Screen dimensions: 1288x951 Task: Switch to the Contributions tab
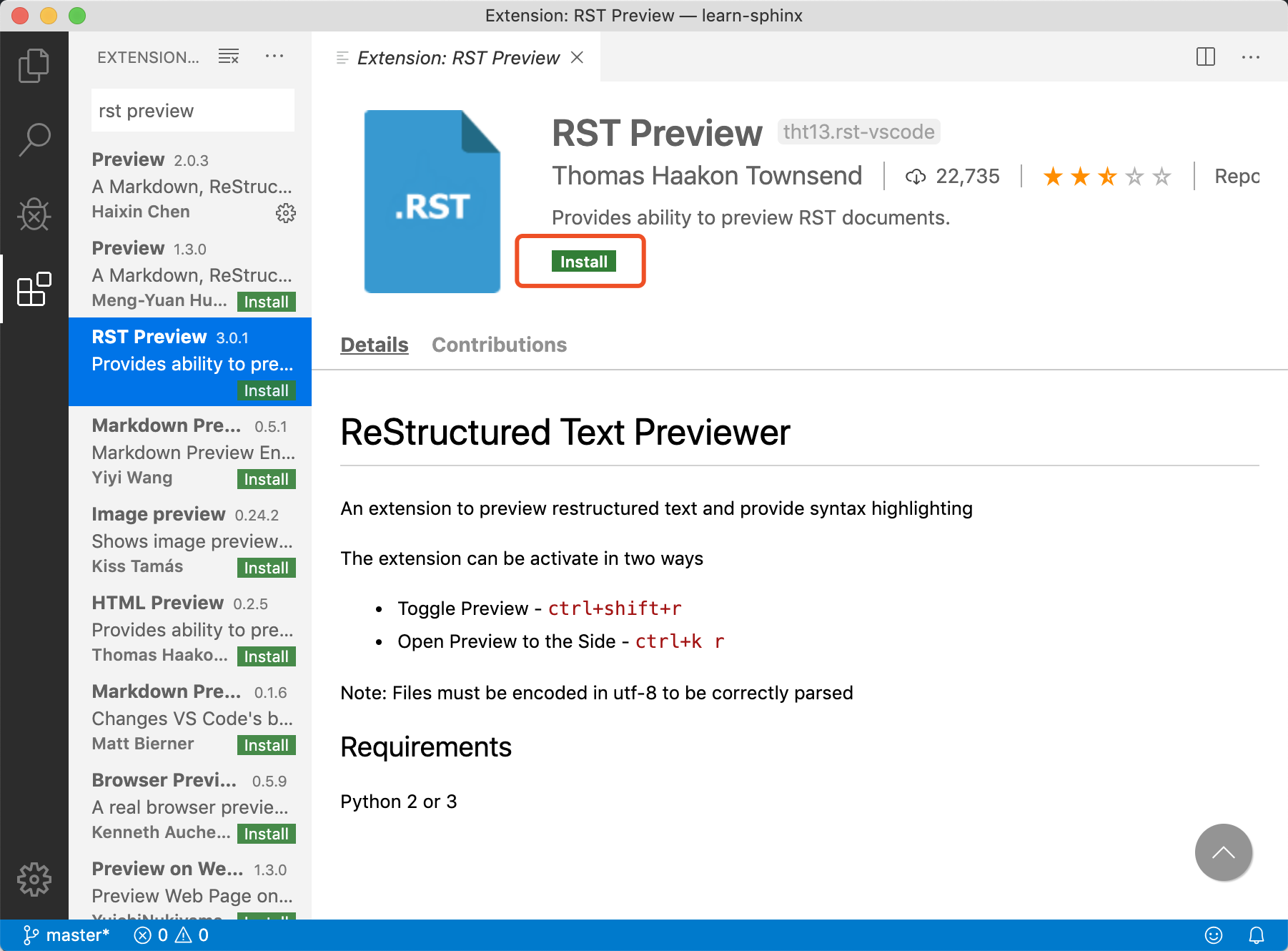[499, 345]
